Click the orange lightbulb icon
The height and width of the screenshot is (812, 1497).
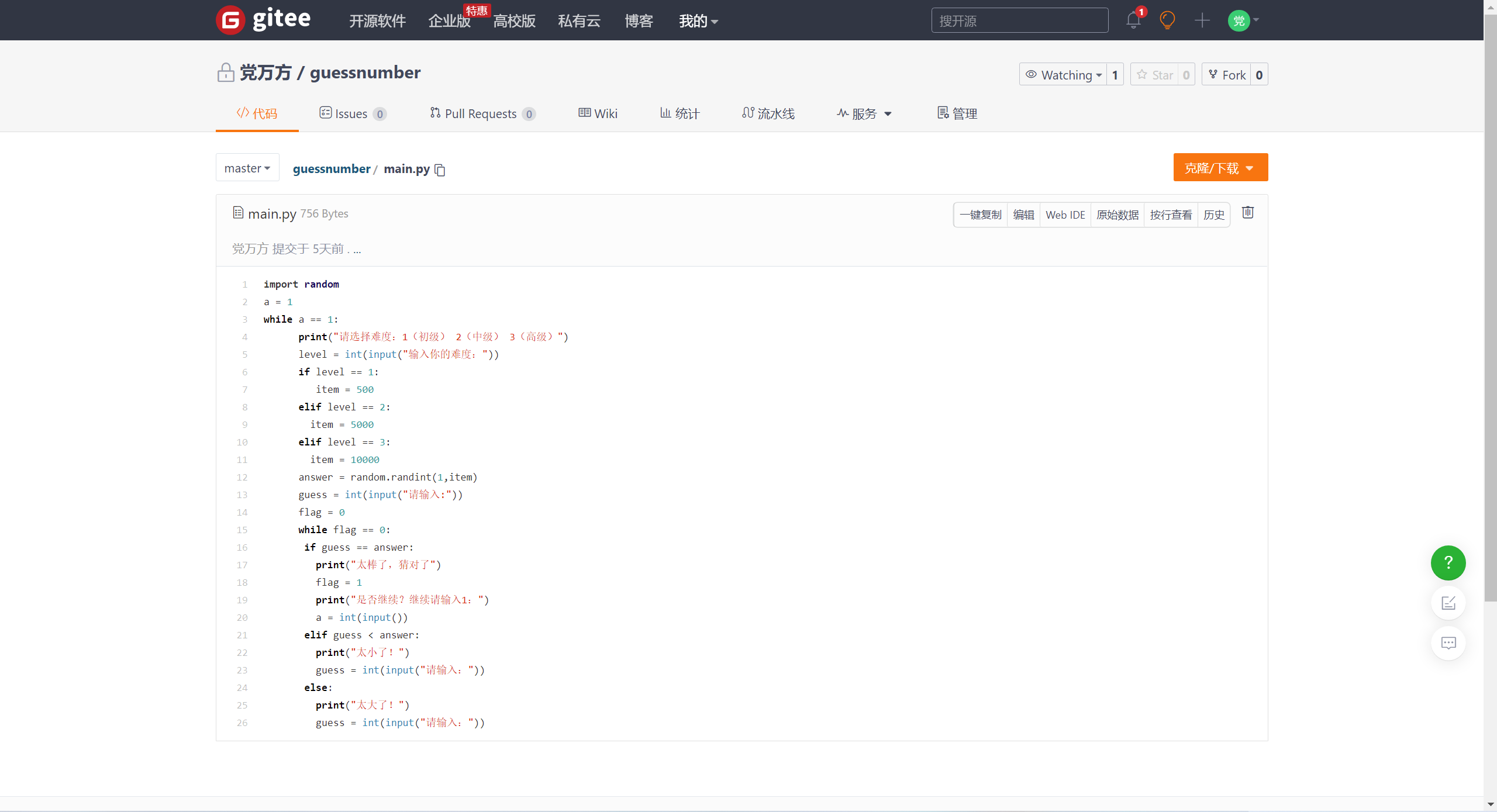point(1167,20)
